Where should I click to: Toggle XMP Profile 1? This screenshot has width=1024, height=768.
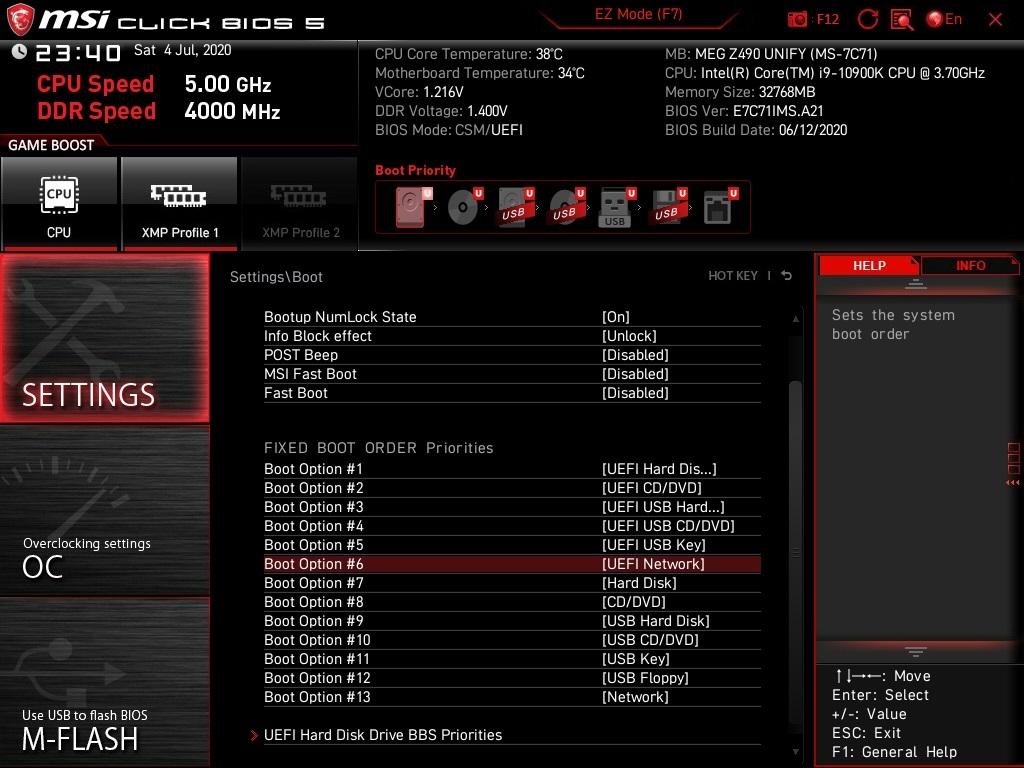tap(179, 203)
